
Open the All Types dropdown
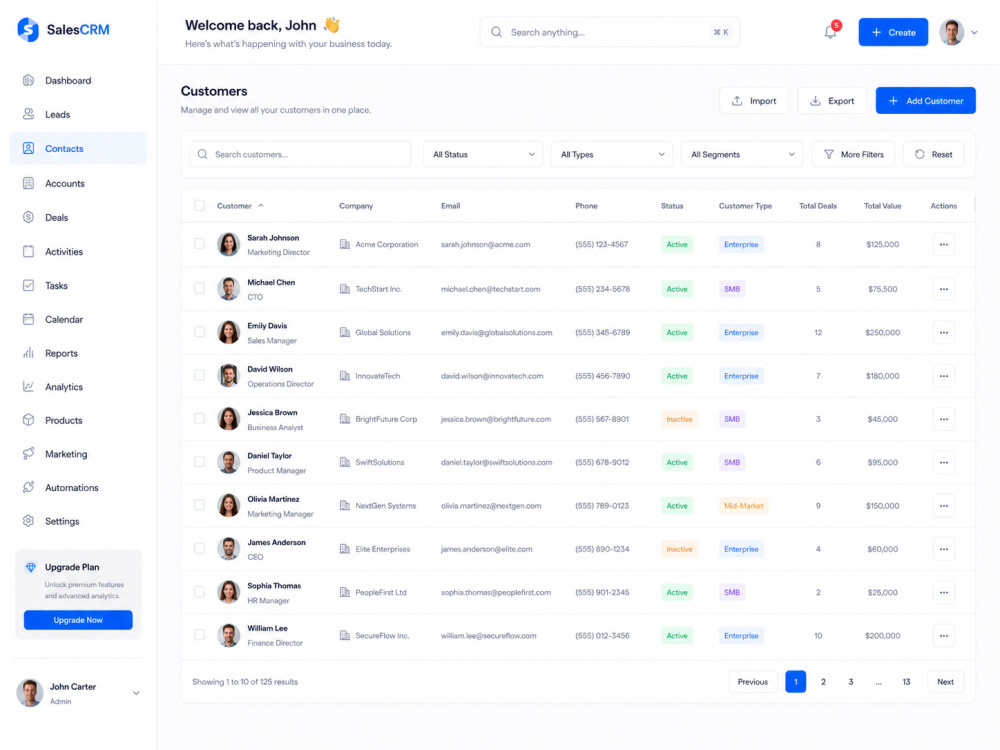tap(612, 154)
